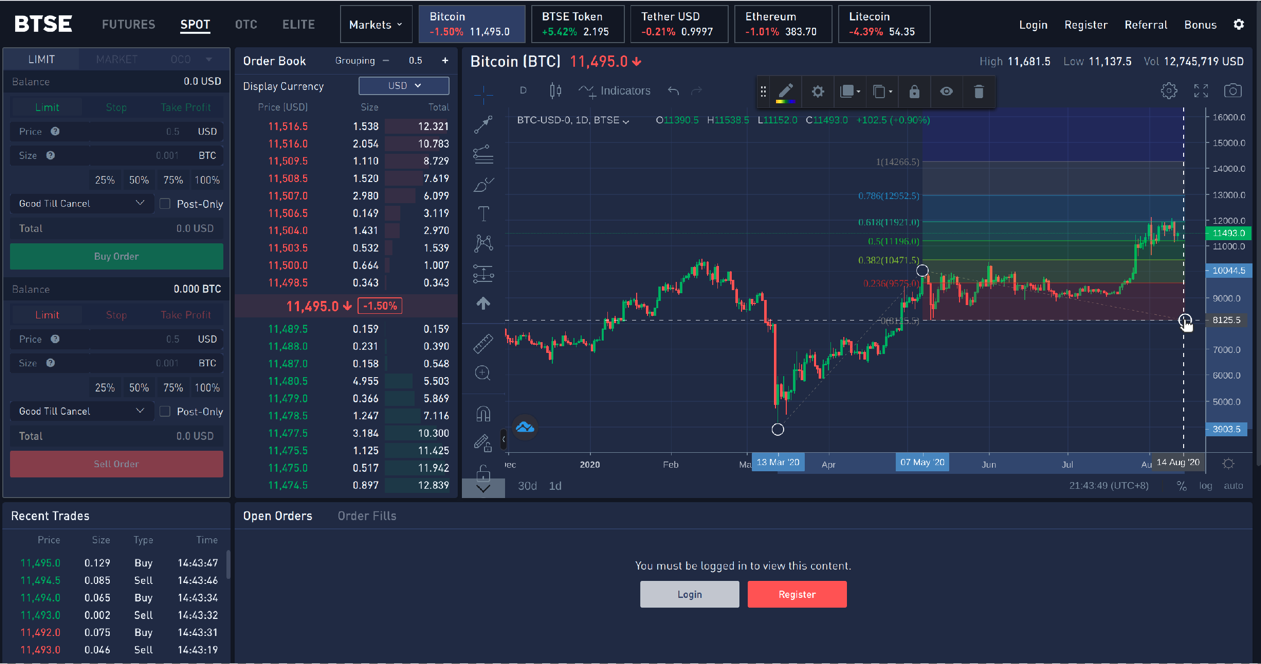Select the Ethereum market ticker
This screenshot has height=664, width=1261.
(783, 24)
